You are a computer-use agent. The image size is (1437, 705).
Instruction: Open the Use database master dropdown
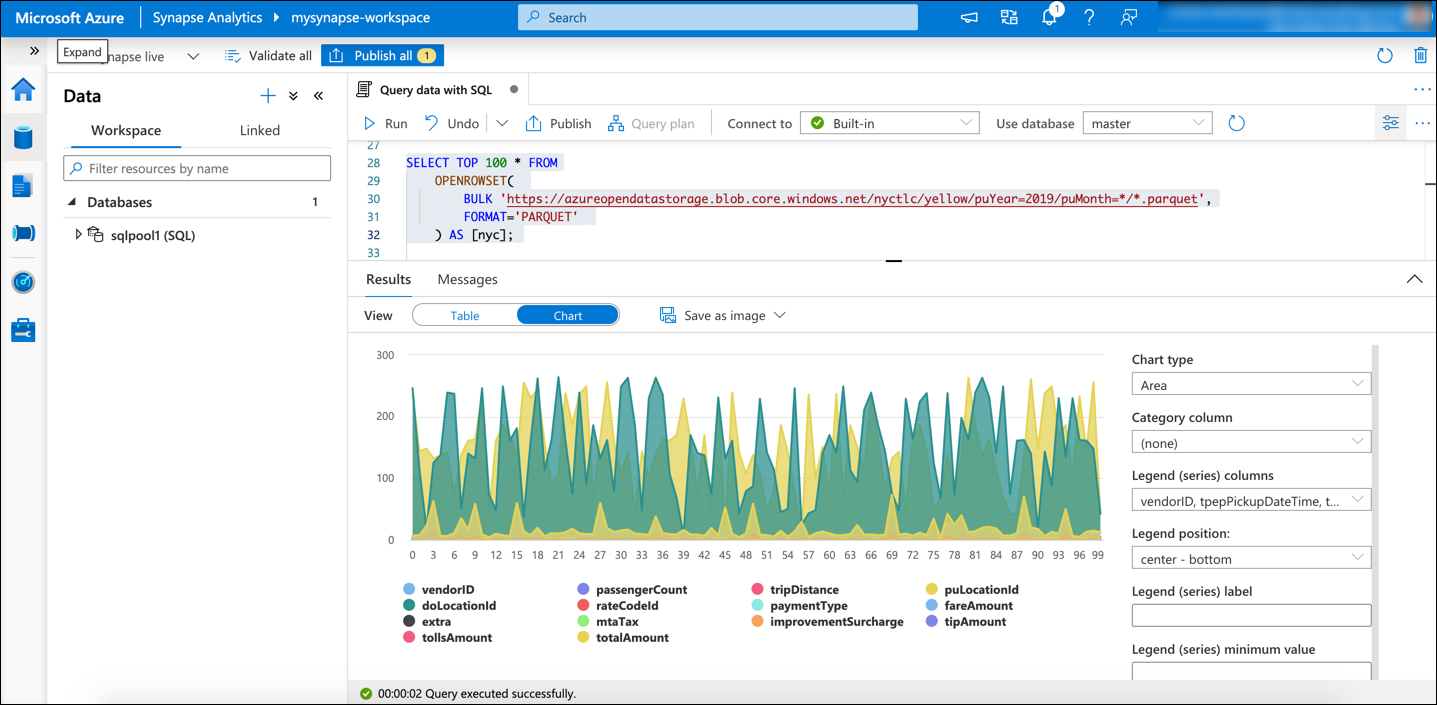[x=1147, y=123]
